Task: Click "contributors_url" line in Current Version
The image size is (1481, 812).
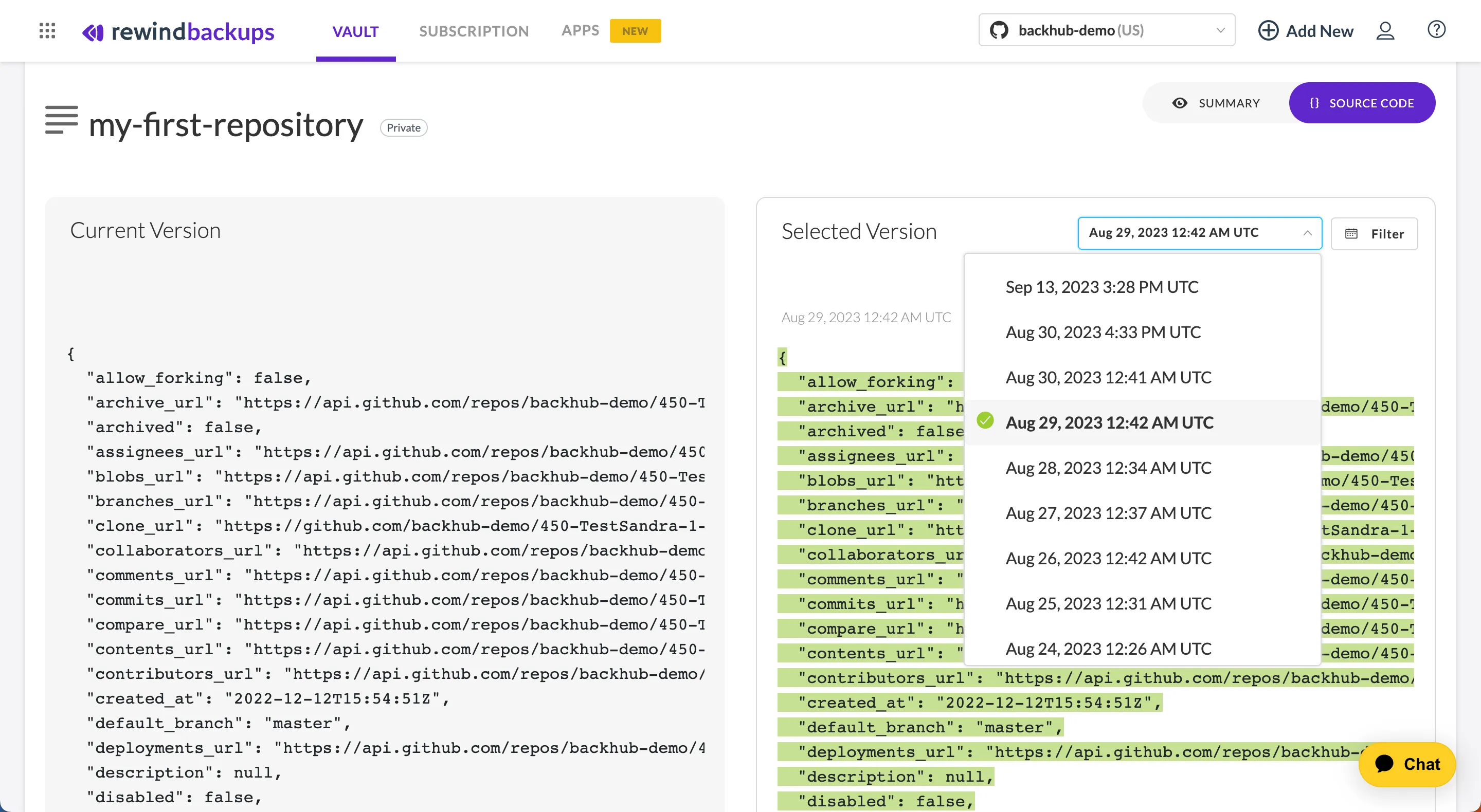Action: click(395, 674)
